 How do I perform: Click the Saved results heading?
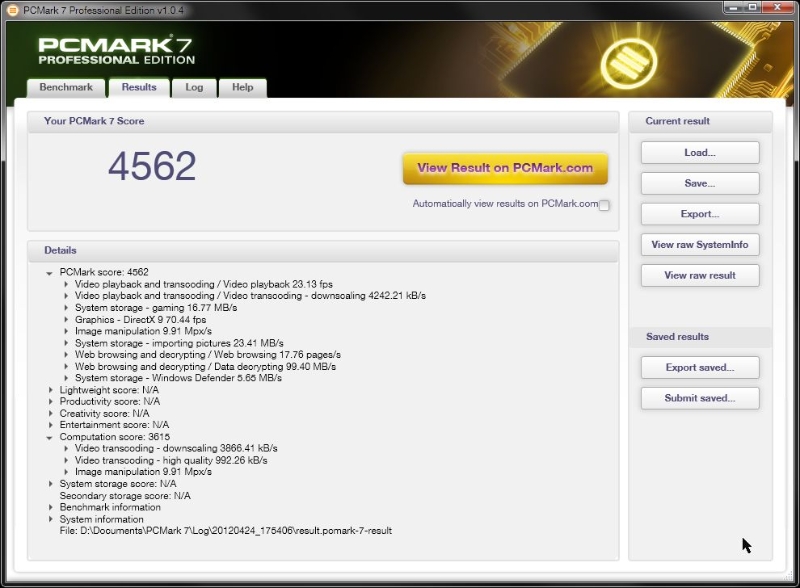pyautogui.click(x=678, y=336)
